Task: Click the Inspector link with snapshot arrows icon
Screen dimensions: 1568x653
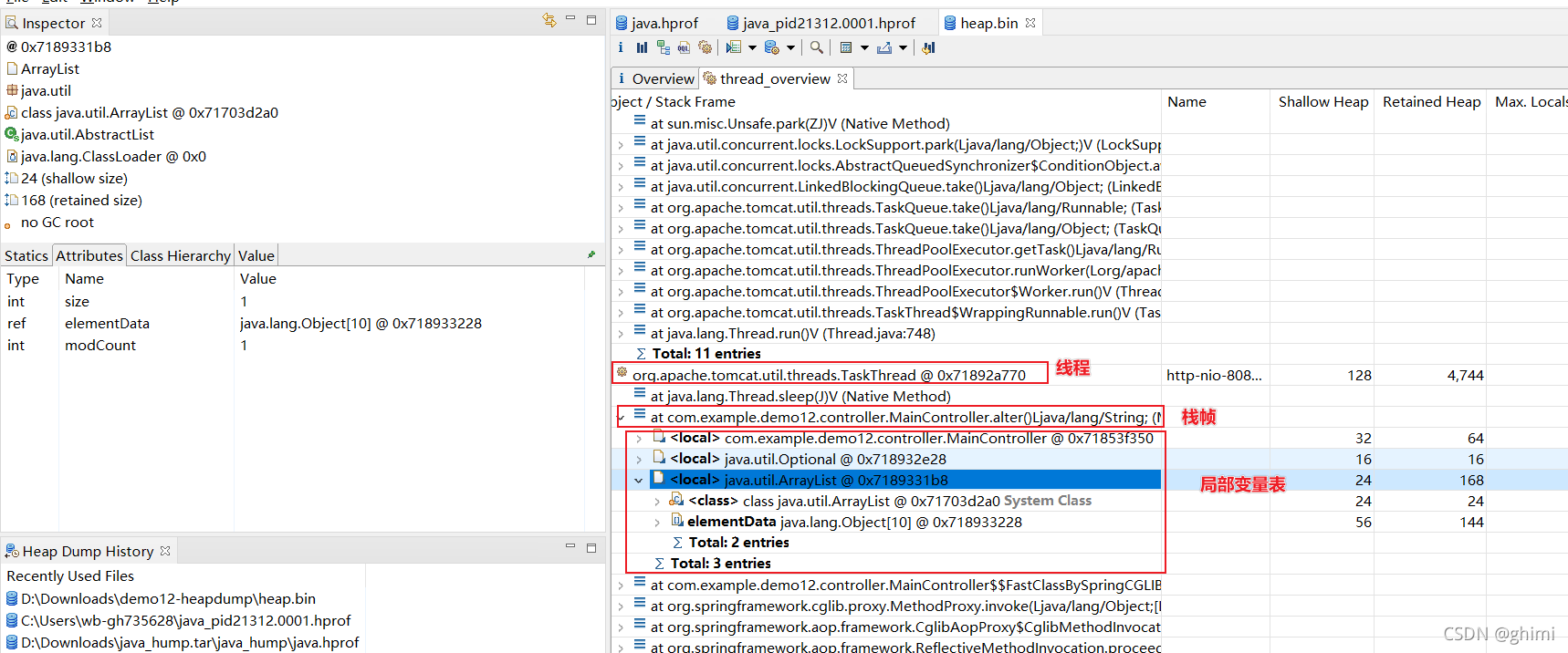Action: 549,20
